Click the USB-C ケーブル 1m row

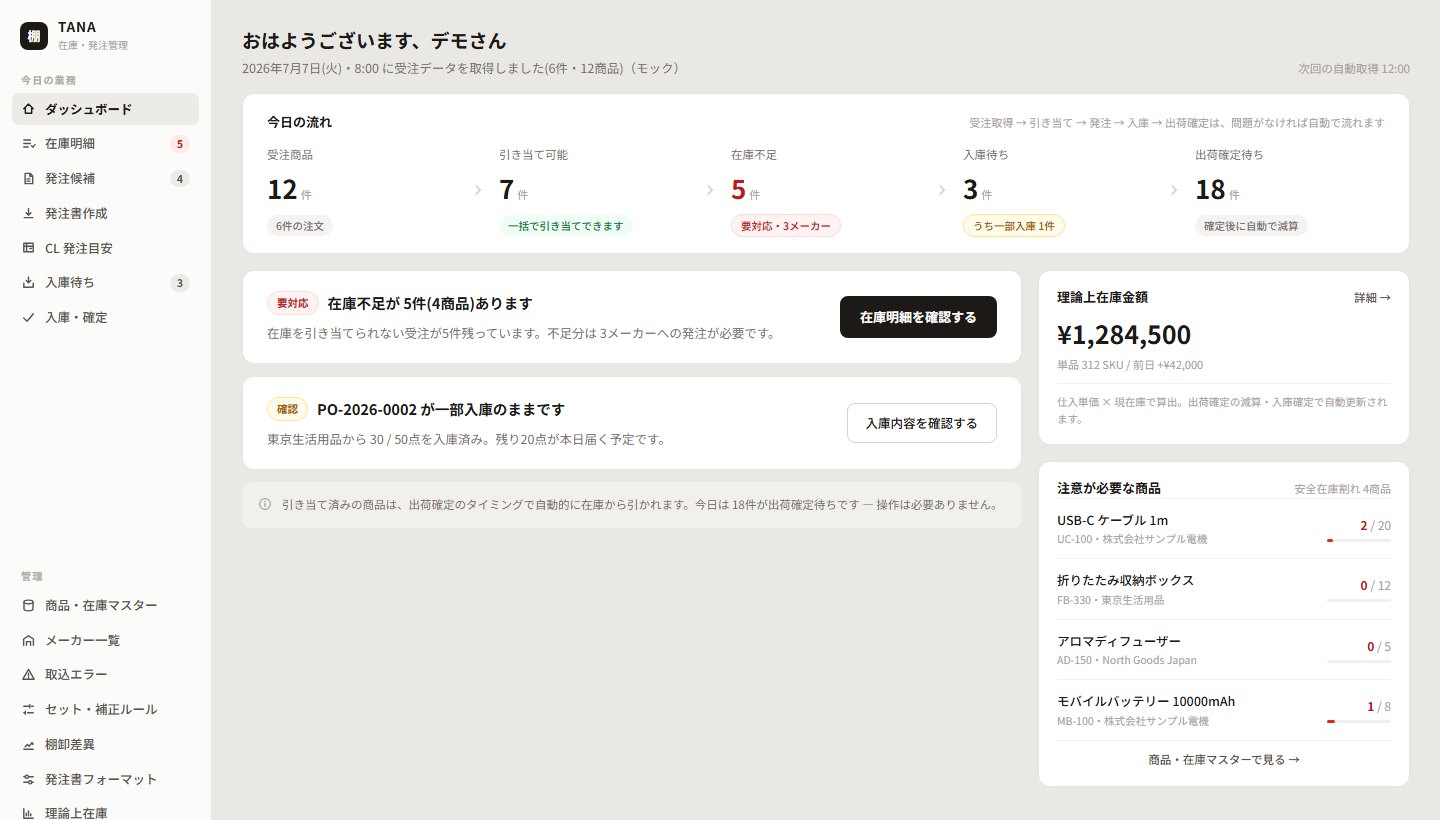(x=1224, y=529)
